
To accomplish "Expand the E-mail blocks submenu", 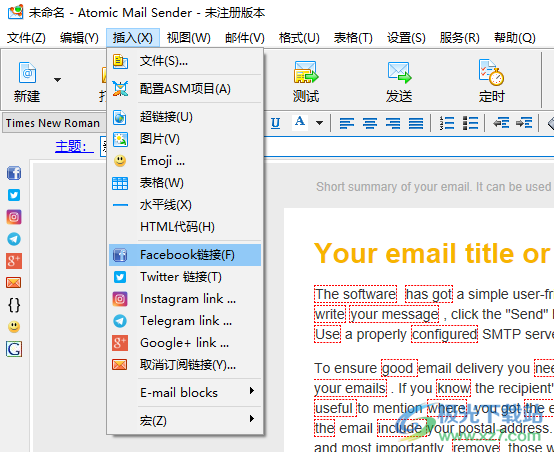I will pos(185,393).
